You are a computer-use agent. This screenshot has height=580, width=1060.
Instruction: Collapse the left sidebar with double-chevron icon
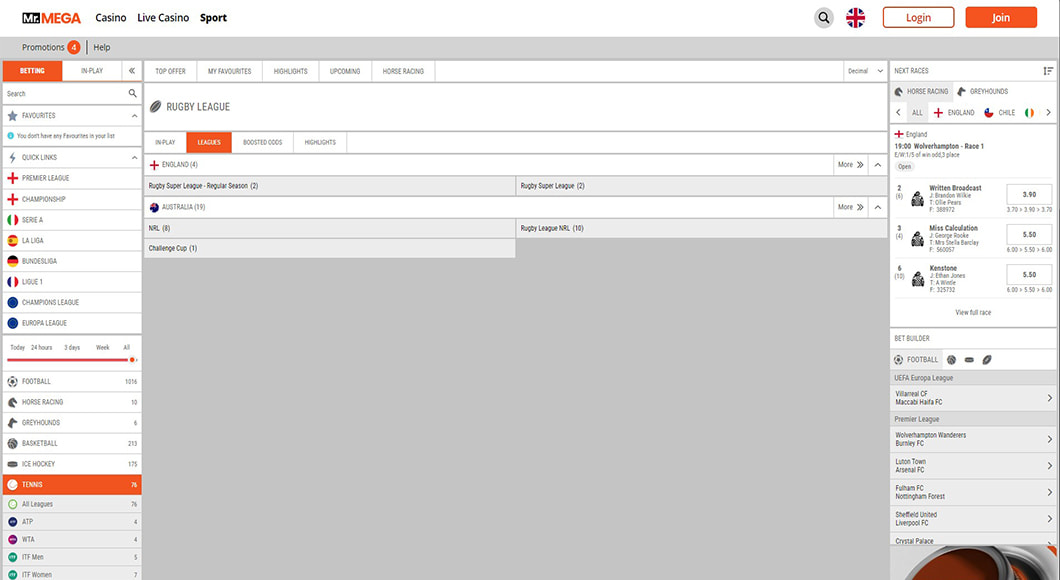coord(131,71)
